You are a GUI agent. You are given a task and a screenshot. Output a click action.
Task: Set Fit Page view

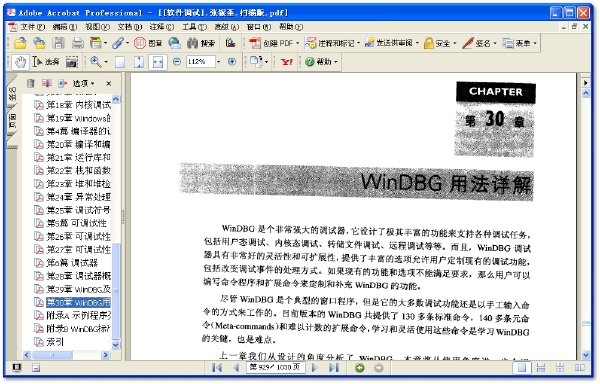coord(139,62)
